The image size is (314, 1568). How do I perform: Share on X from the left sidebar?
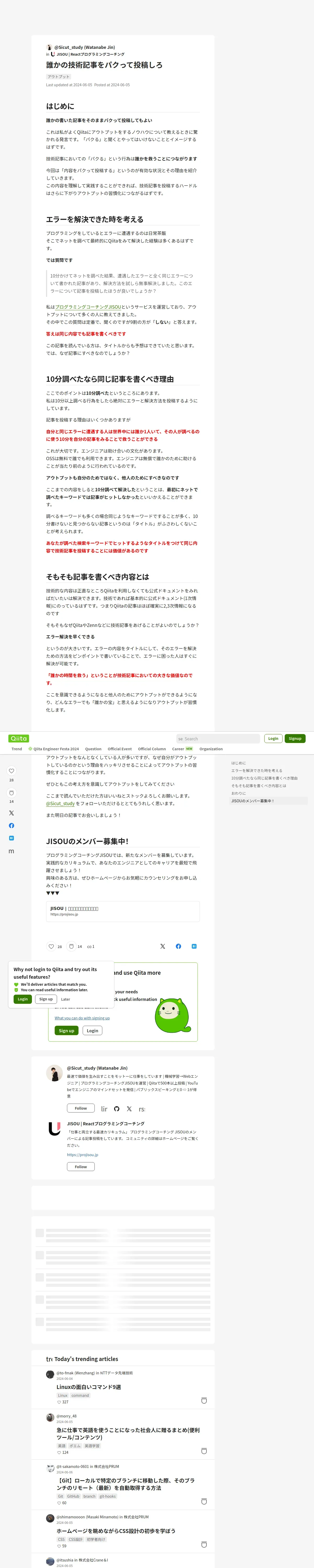pos(11,813)
